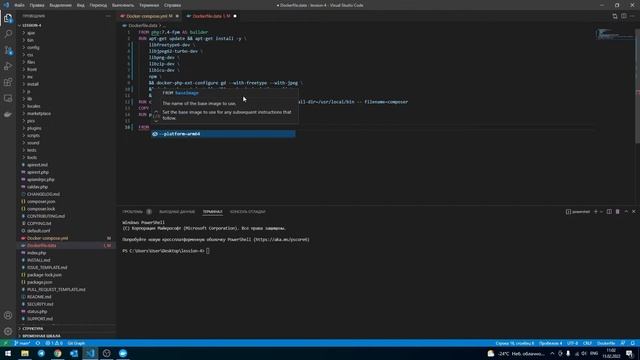This screenshot has width=640, height=360.
Task: Open the Файл menu
Action: pyautogui.click(x=19, y=5)
